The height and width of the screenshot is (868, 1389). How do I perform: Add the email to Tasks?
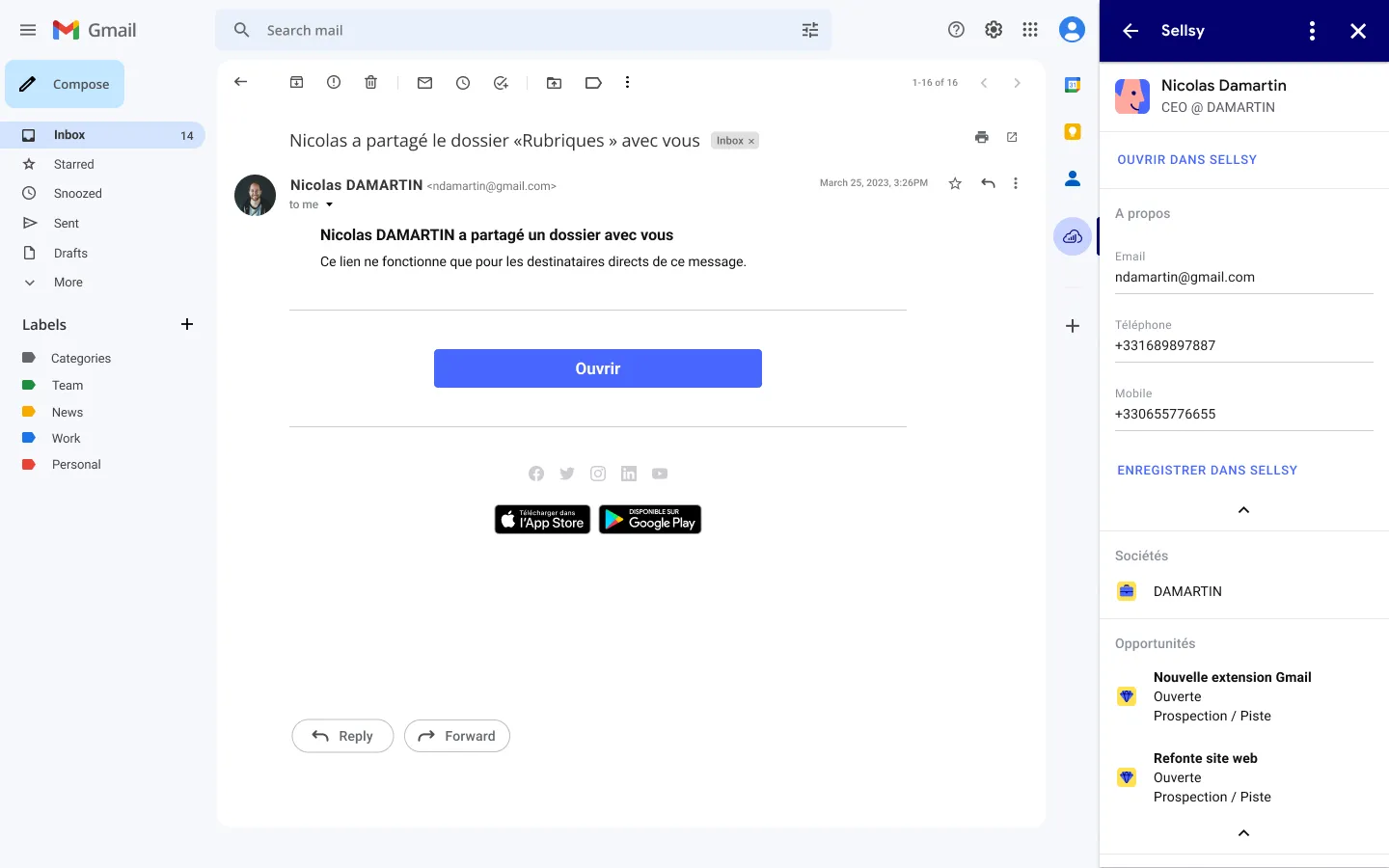(x=501, y=83)
